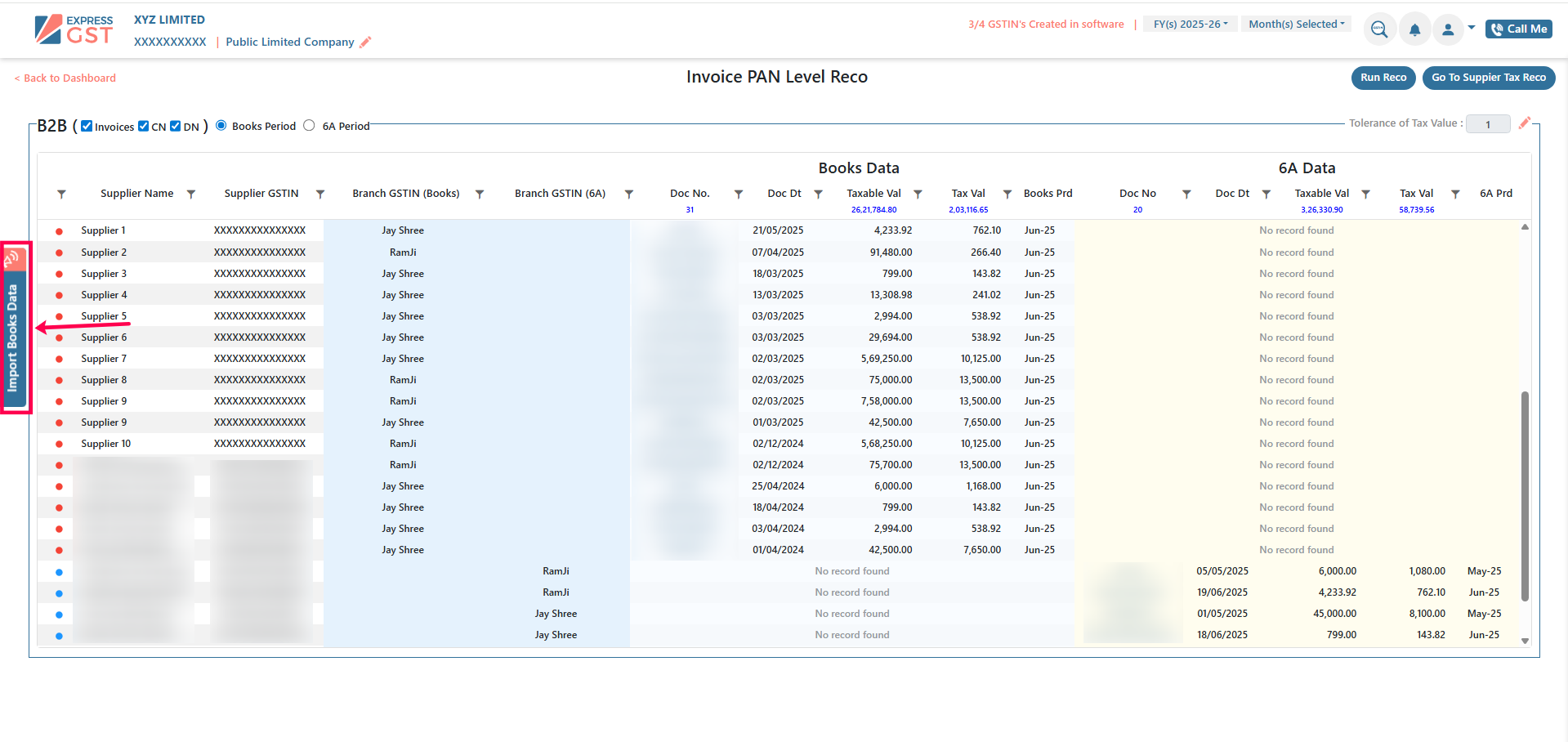Click the user profile avatar icon
Viewport: 1568px width, 742px height.
coord(1448,29)
